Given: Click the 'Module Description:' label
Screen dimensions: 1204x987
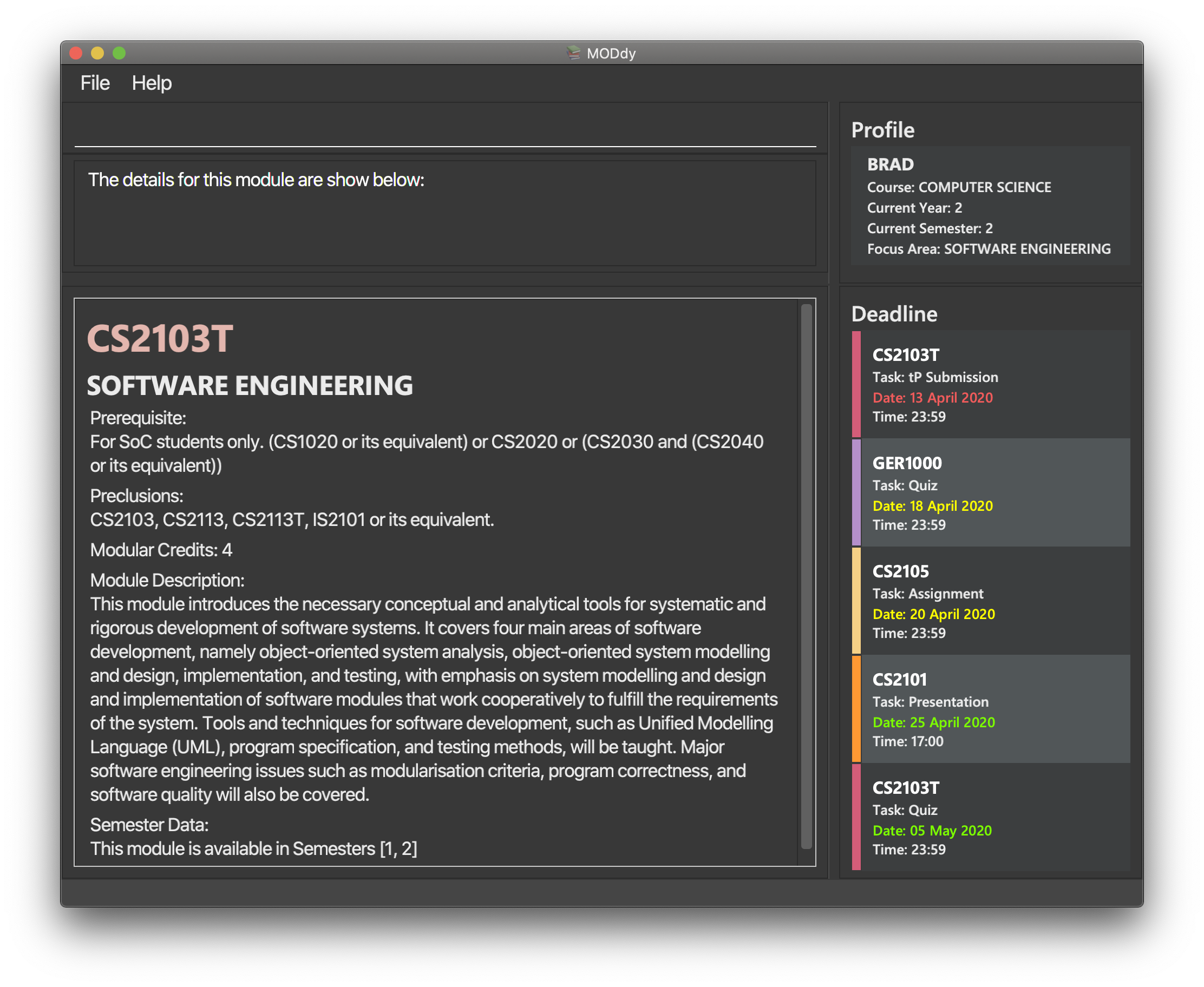Looking at the screenshot, I should [167, 580].
